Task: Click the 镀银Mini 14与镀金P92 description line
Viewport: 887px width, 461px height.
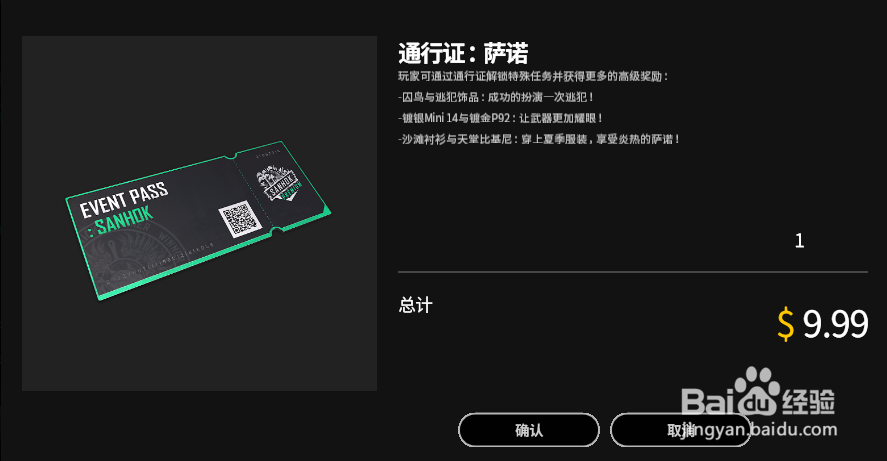Action: pos(500,118)
